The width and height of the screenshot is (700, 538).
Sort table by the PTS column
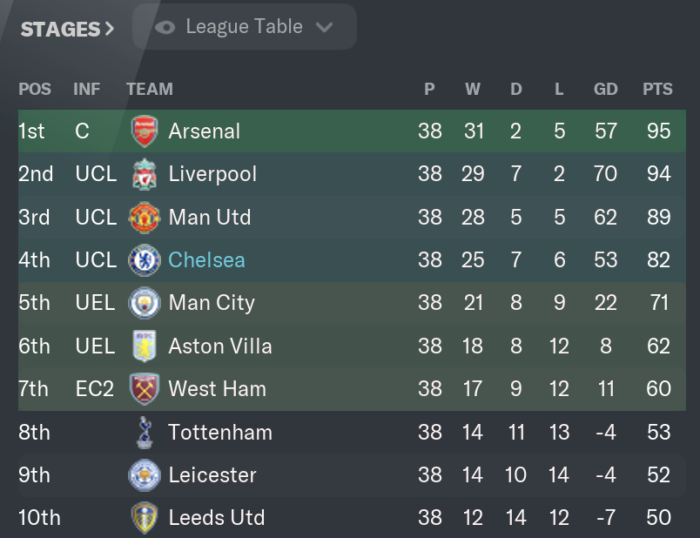tap(657, 89)
